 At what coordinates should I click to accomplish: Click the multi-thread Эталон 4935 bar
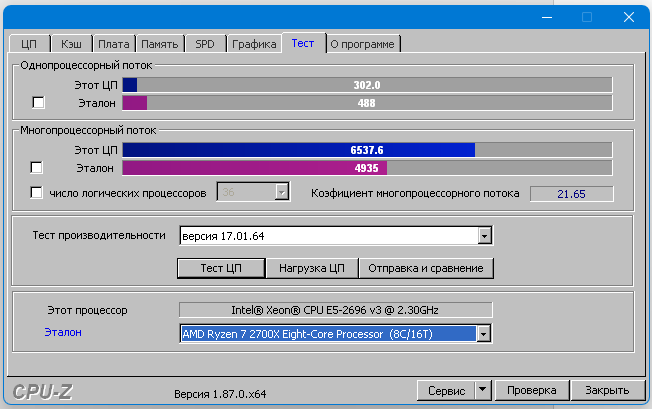367,168
